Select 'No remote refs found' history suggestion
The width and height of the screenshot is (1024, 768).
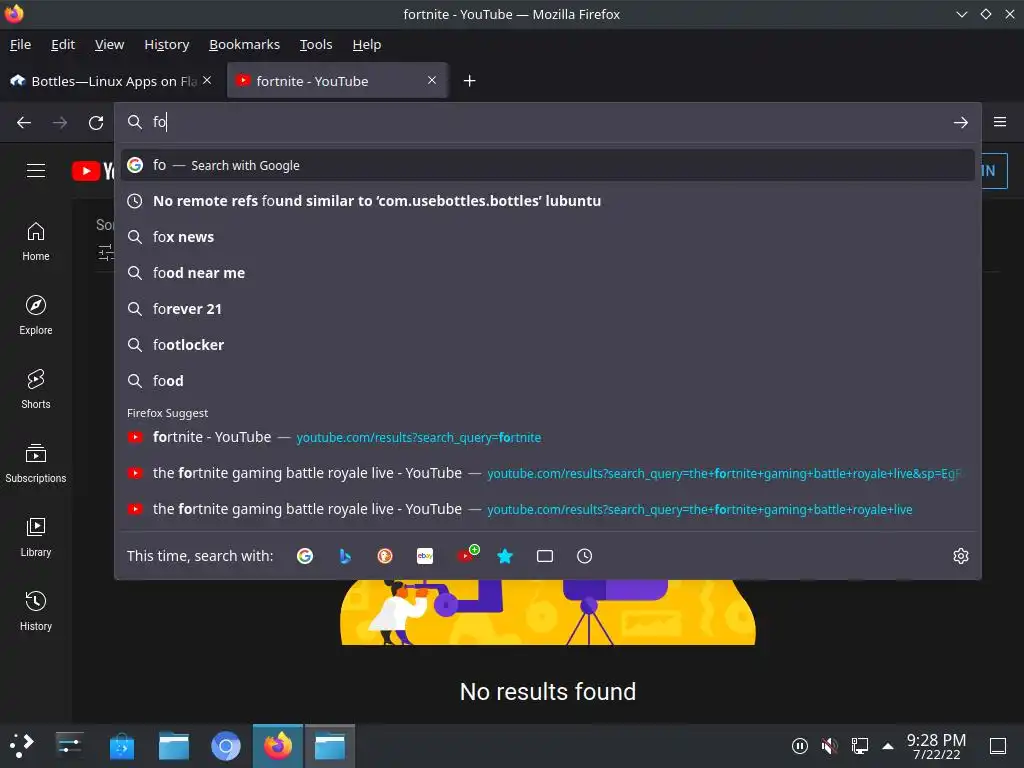[x=547, y=201]
